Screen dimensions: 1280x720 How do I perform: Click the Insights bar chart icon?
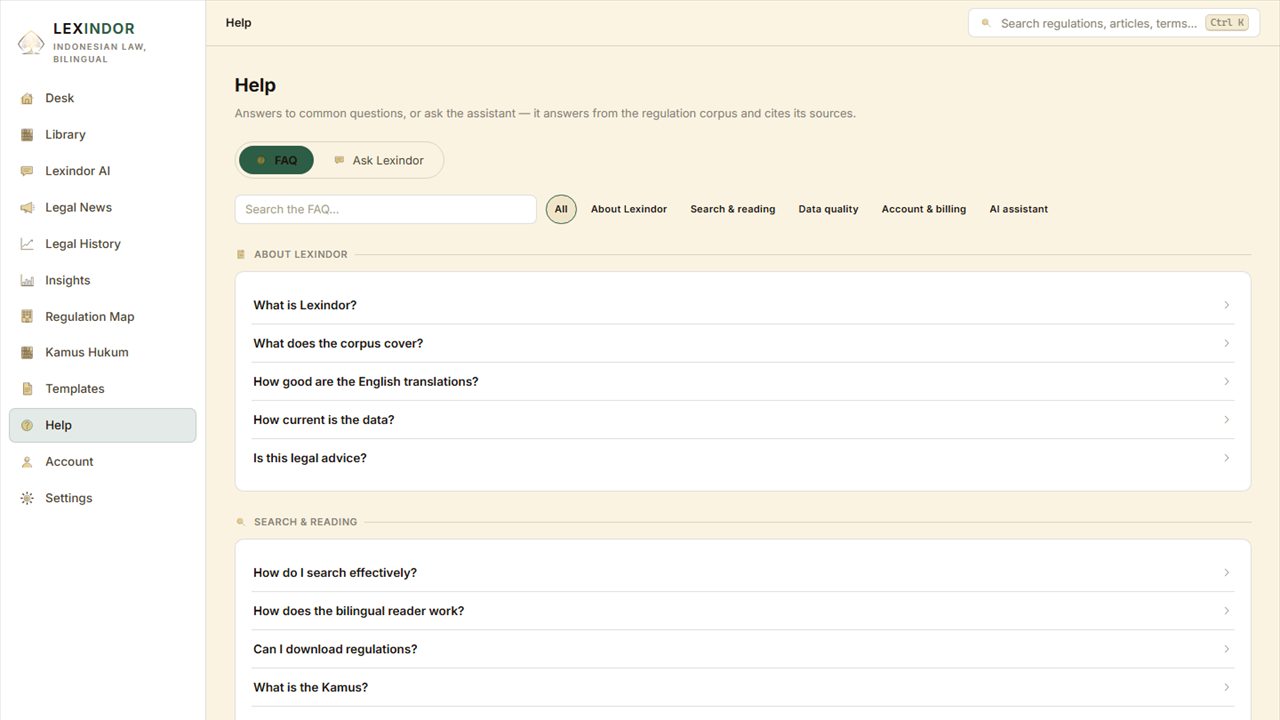(x=27, y=281)
